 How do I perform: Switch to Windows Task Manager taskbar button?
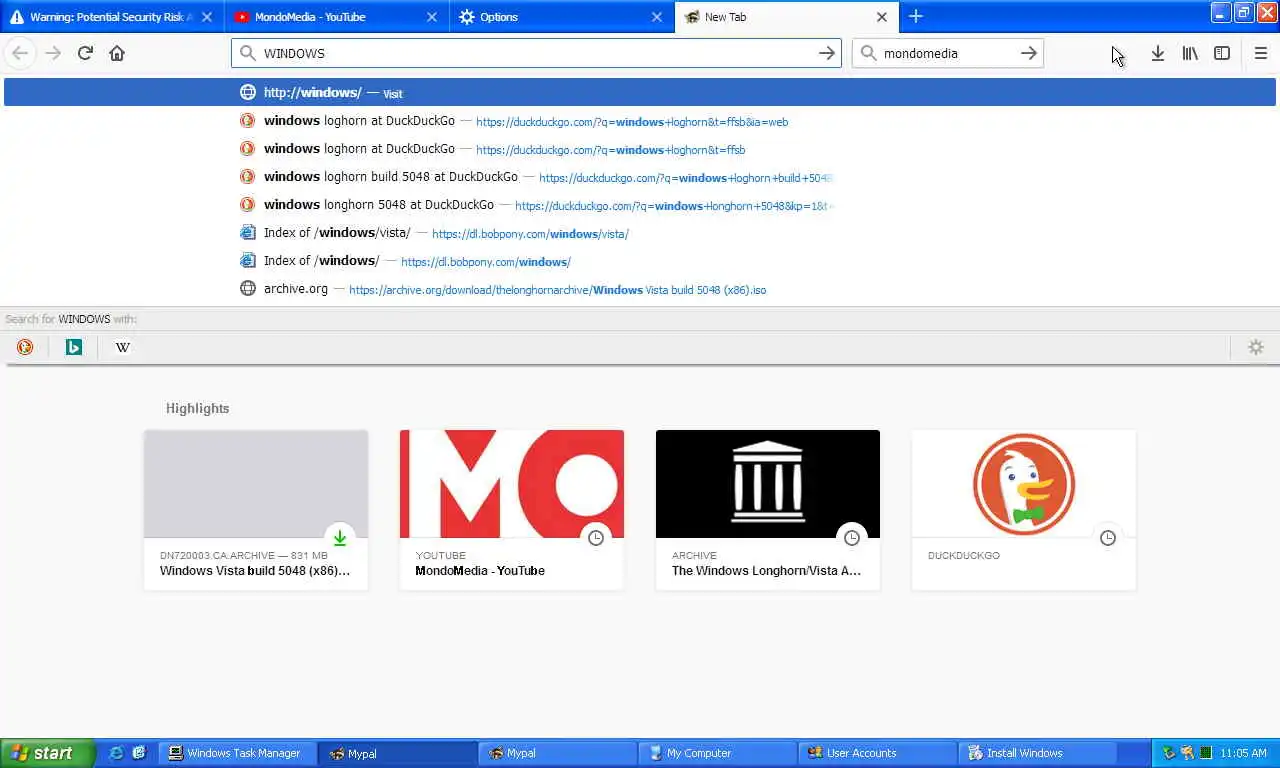238,753
